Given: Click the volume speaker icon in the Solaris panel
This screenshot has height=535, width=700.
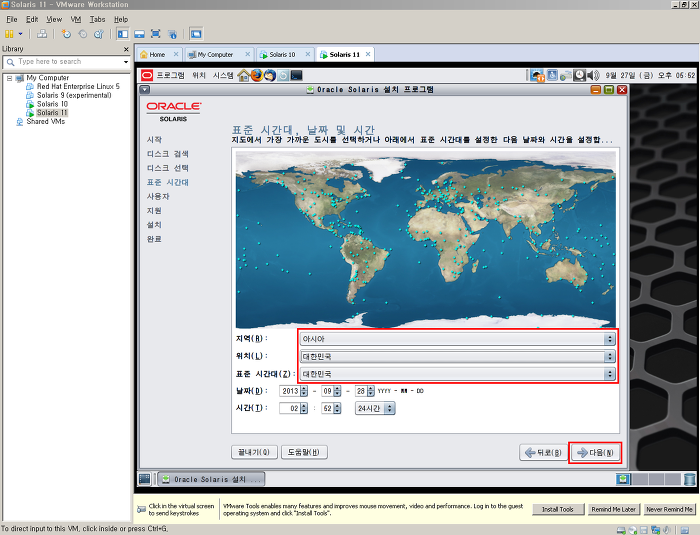Looking at the screenshot, I should 593,75.
